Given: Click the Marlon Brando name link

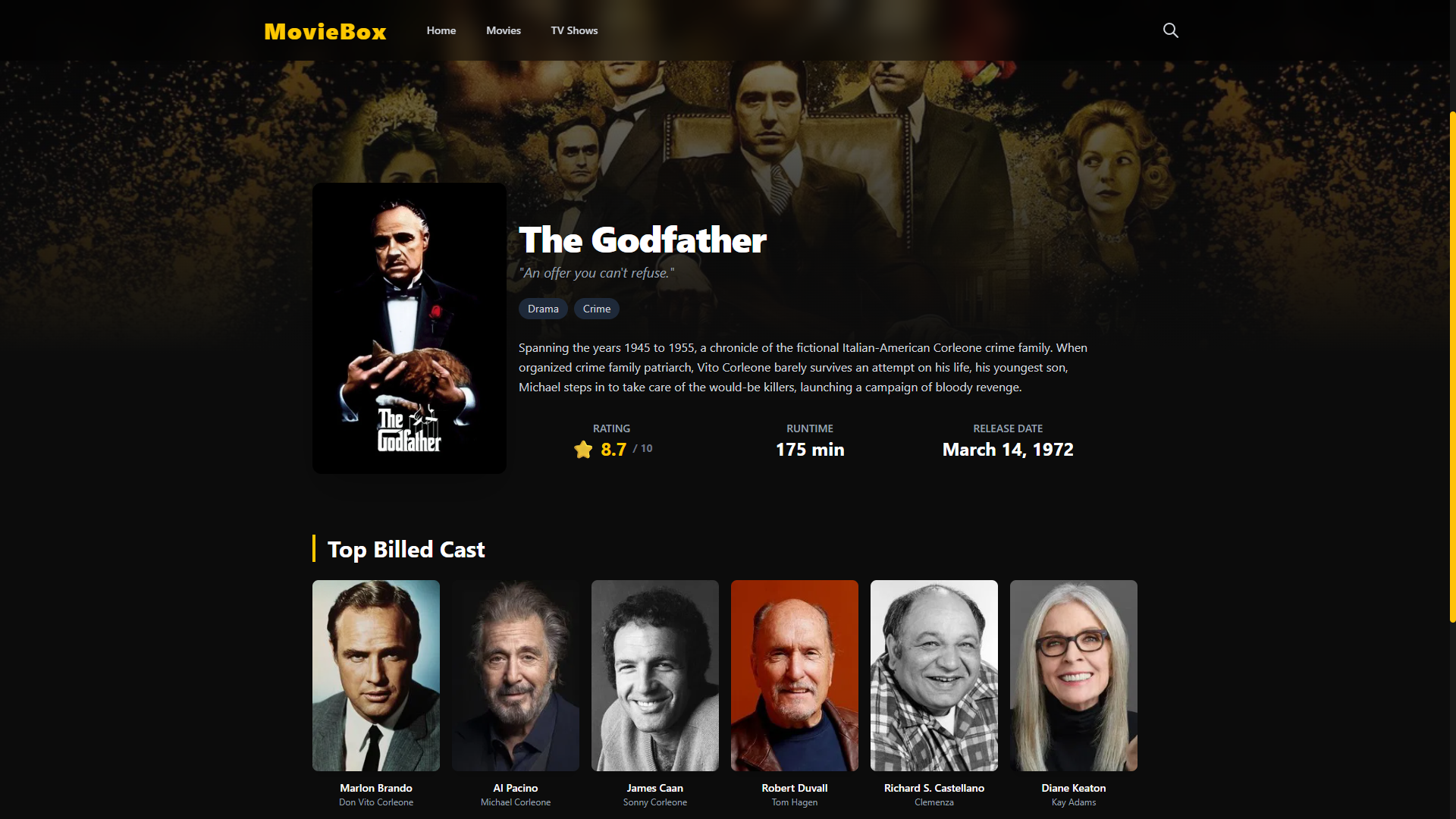Looking at the screenshot, I should click(x=376, y=788).
